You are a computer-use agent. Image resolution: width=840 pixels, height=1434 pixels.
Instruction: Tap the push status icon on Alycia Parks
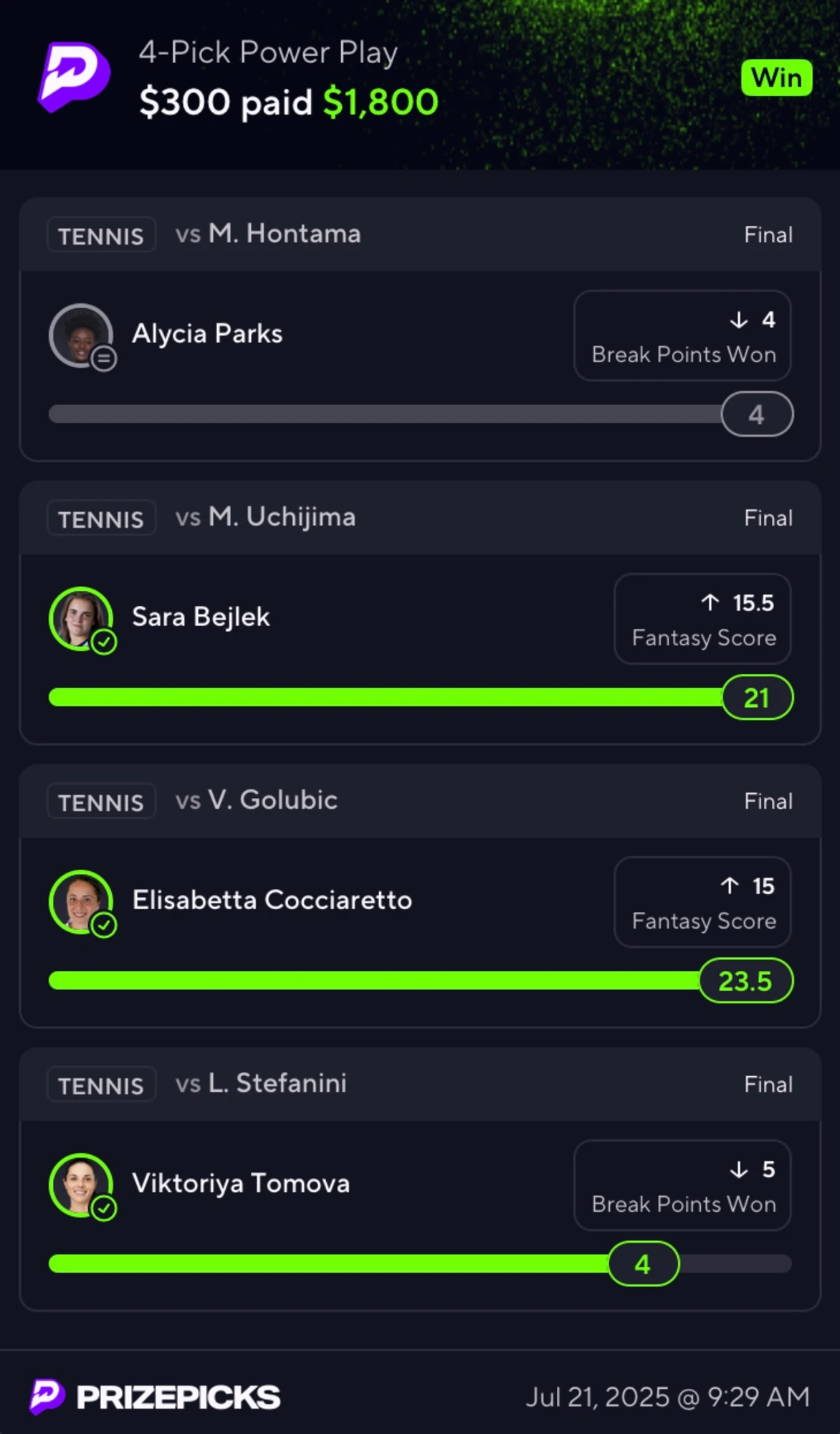(x=104, y=358)
